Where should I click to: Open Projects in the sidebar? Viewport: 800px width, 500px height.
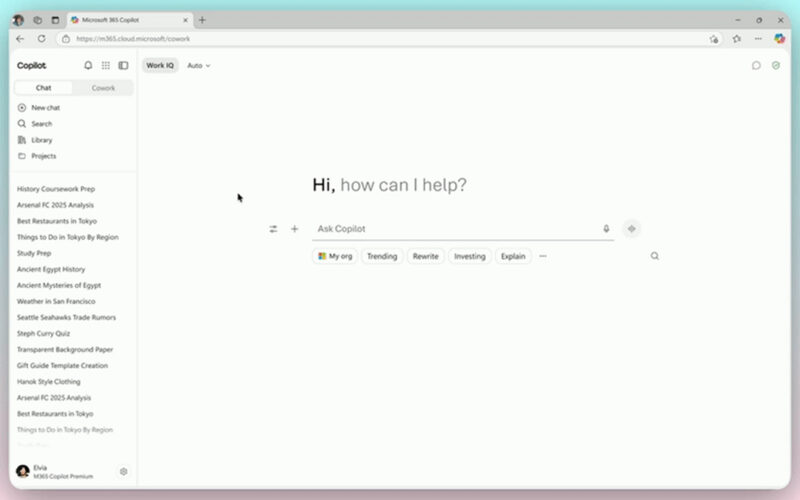click(43, 156)
